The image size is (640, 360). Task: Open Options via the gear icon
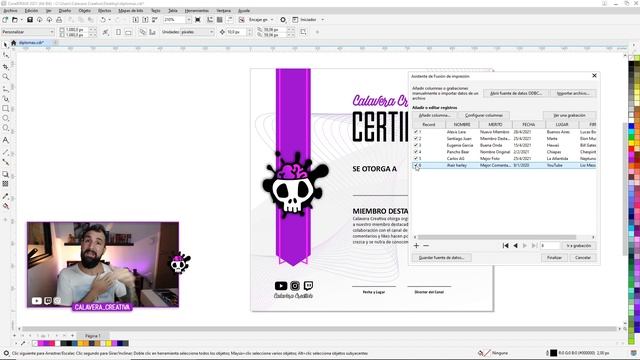coord(283,20)
